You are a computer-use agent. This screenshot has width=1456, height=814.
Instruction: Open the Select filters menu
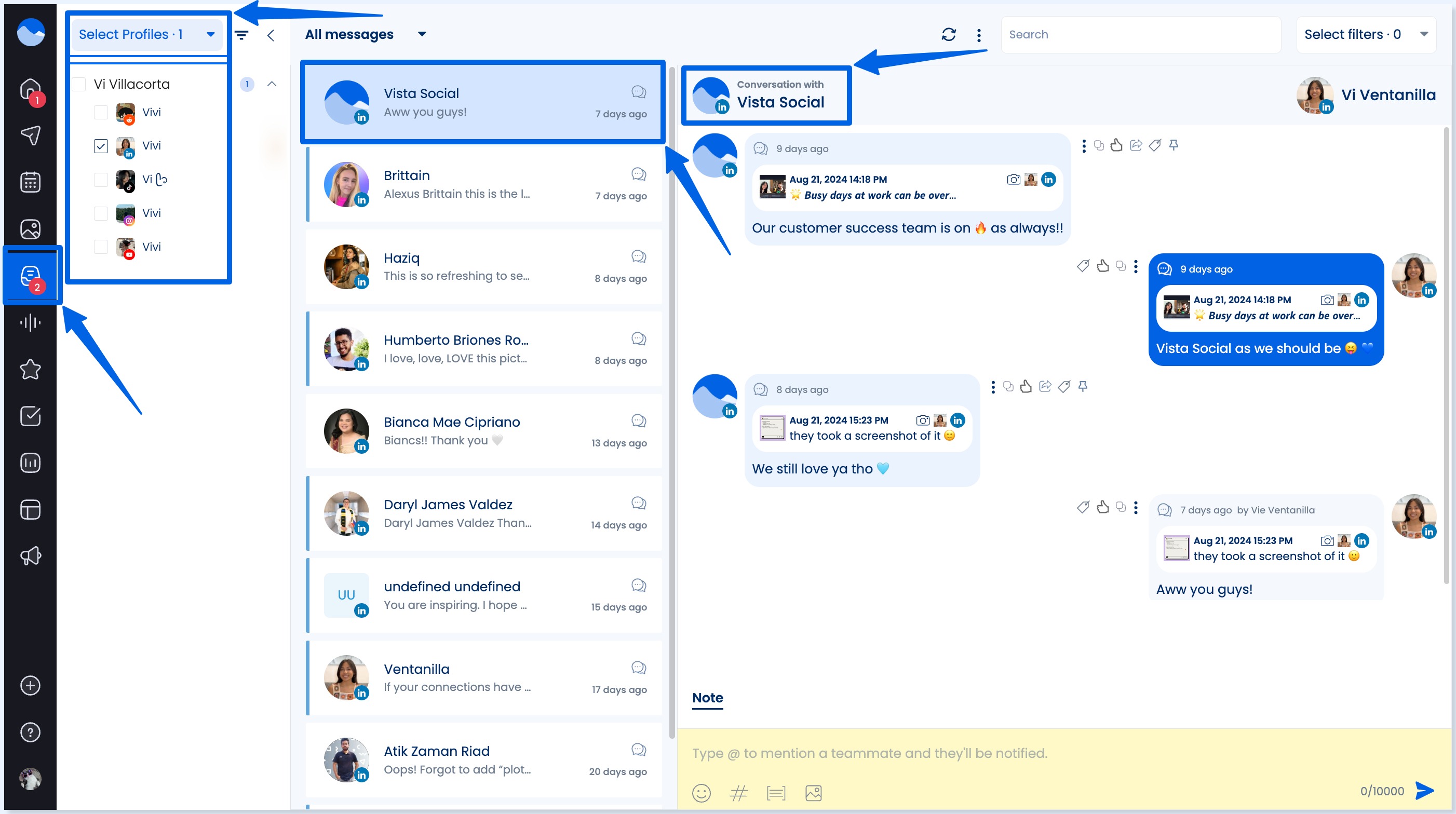point(1366,34)
